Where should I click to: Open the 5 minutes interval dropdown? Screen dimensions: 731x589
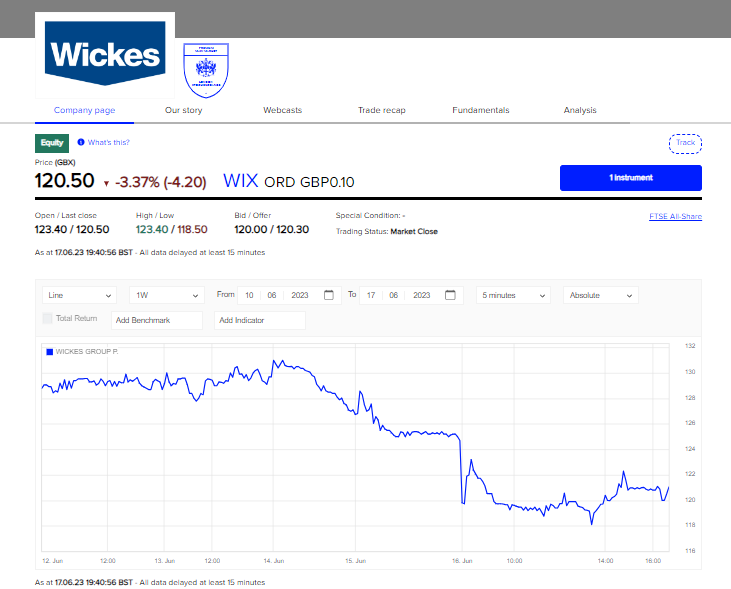tap(513, 295)
